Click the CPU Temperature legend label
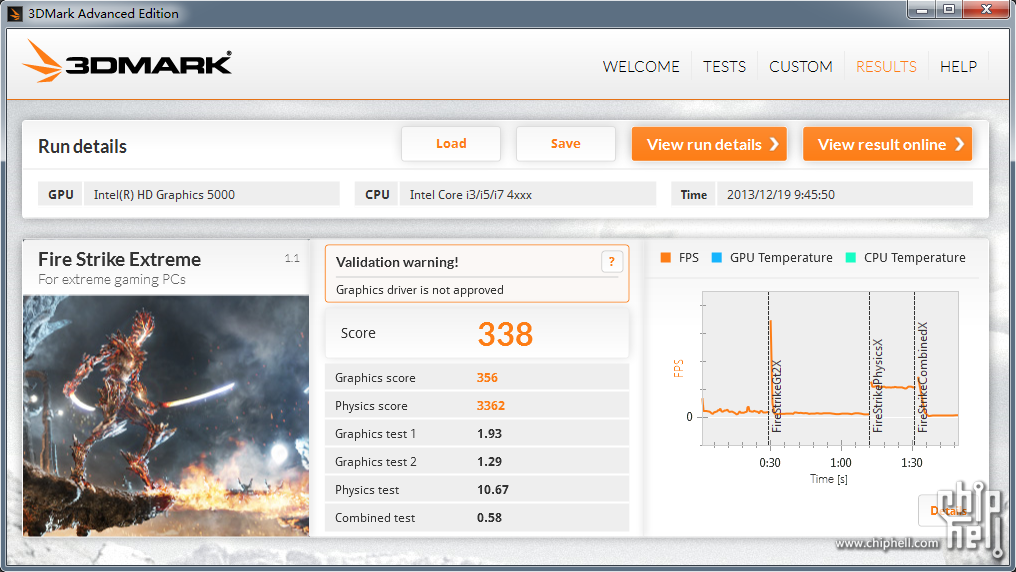The height and width of the screenshot is (572, 1016). 914,258
